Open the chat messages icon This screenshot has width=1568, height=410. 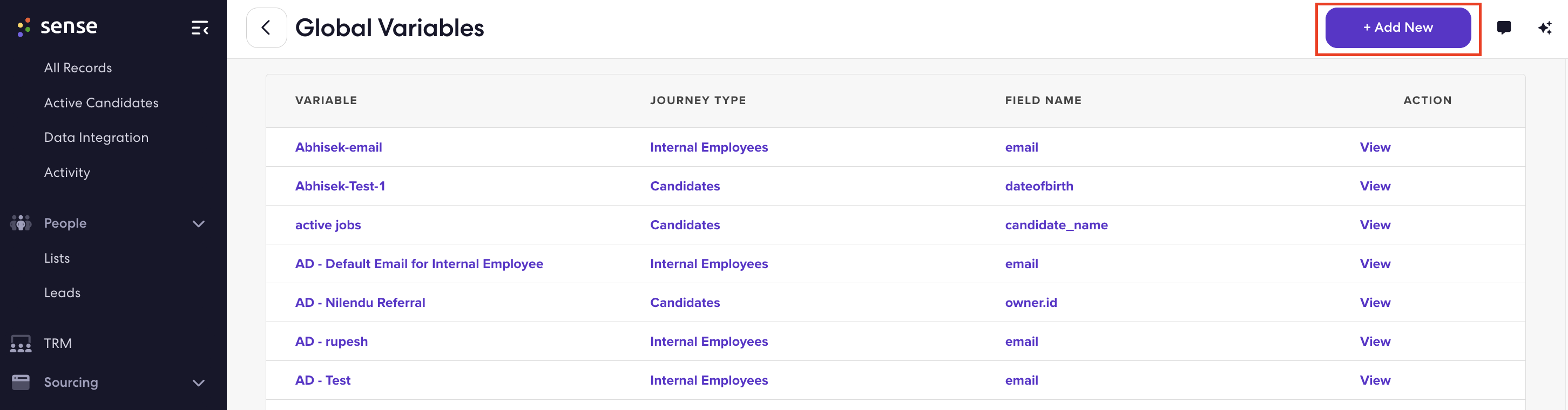click(x=1504, y=28)
